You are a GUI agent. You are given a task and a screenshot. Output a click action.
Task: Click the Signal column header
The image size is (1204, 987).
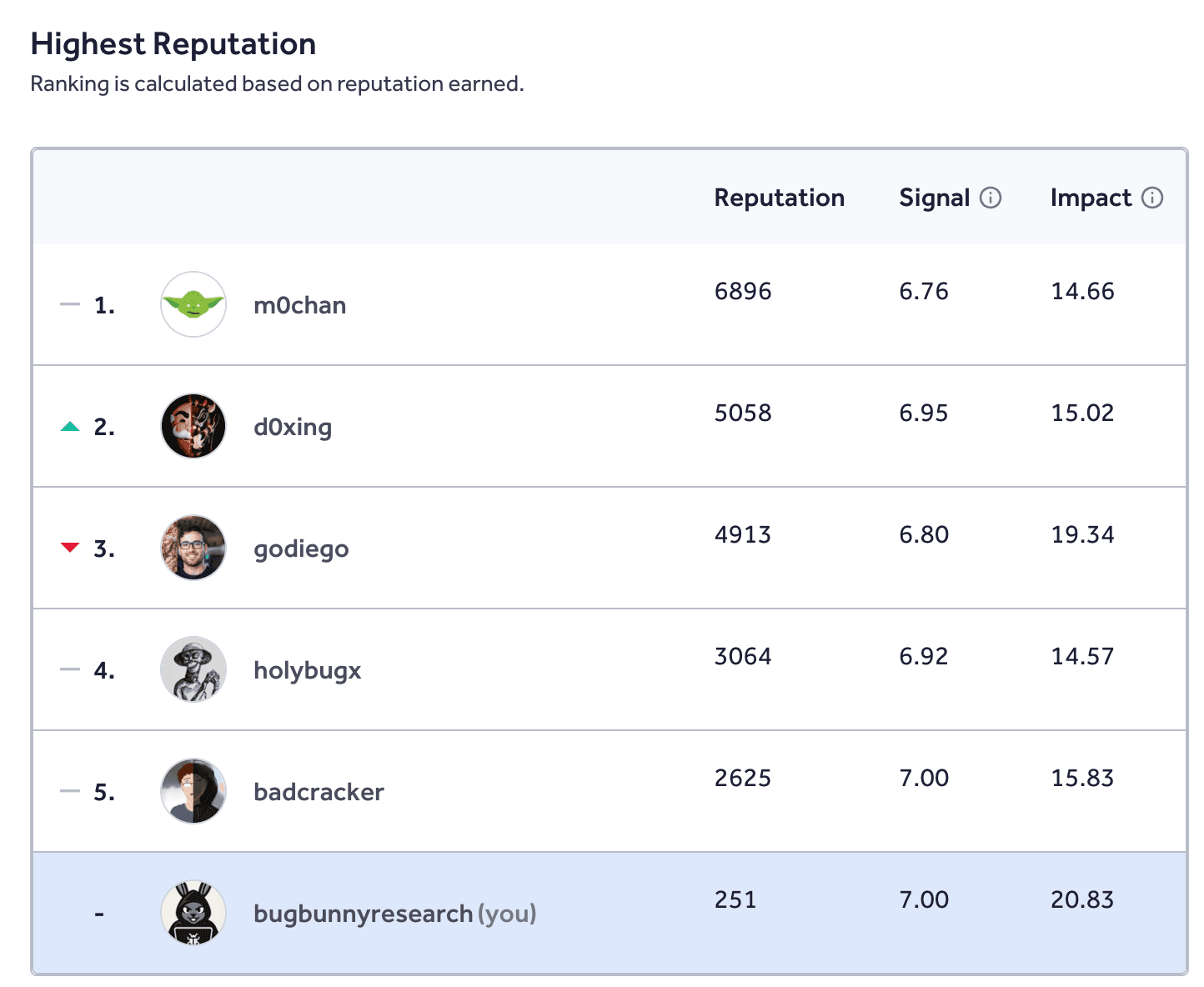935,198
